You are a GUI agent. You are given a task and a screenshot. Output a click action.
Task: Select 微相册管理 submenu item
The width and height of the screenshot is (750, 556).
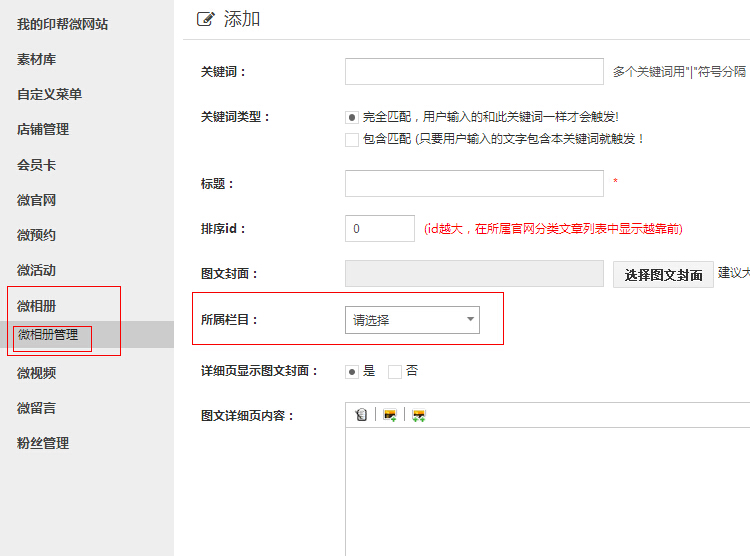pyautogui.click(x=48, y=335)
